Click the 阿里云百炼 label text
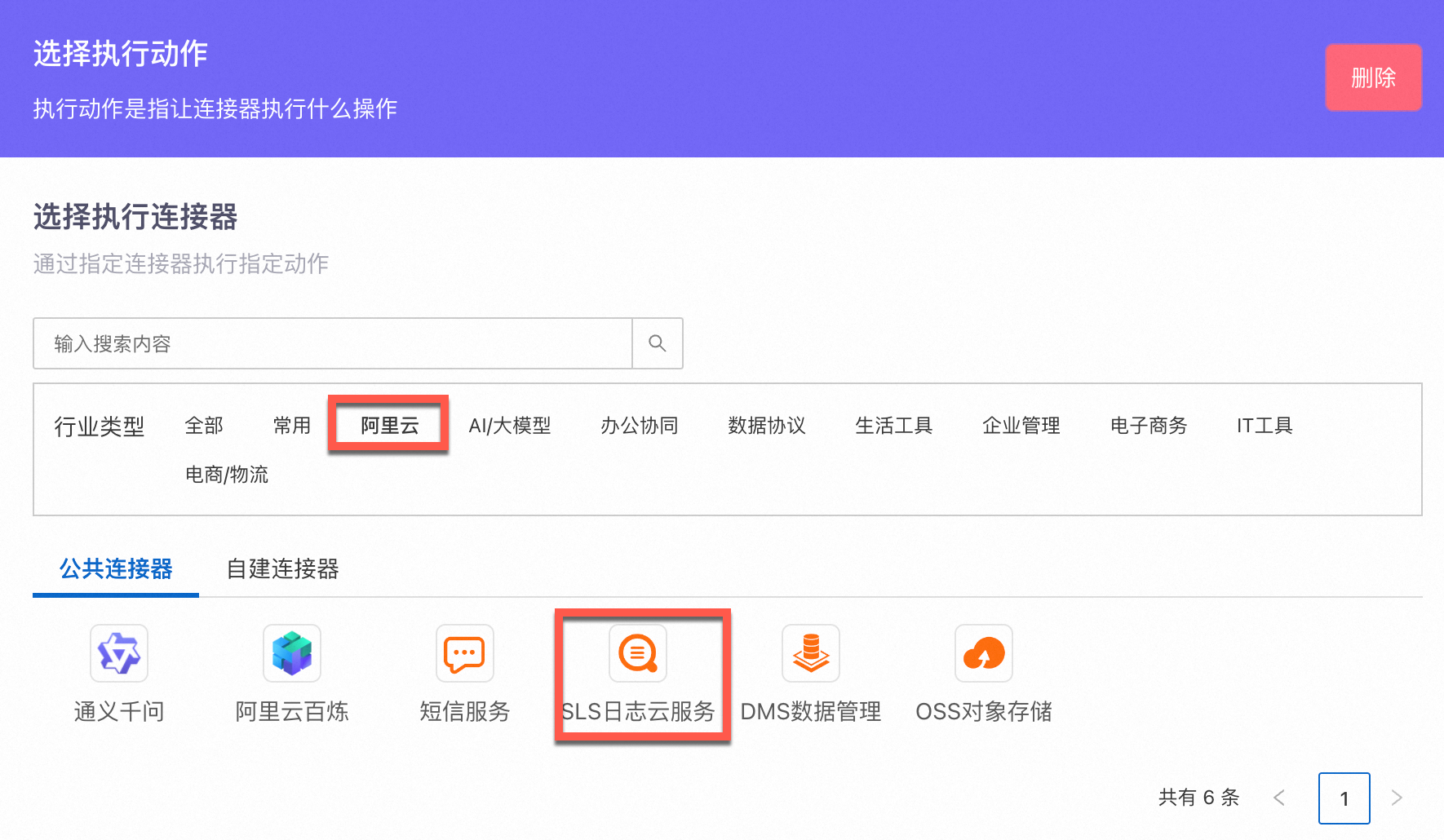 point(292,711)
